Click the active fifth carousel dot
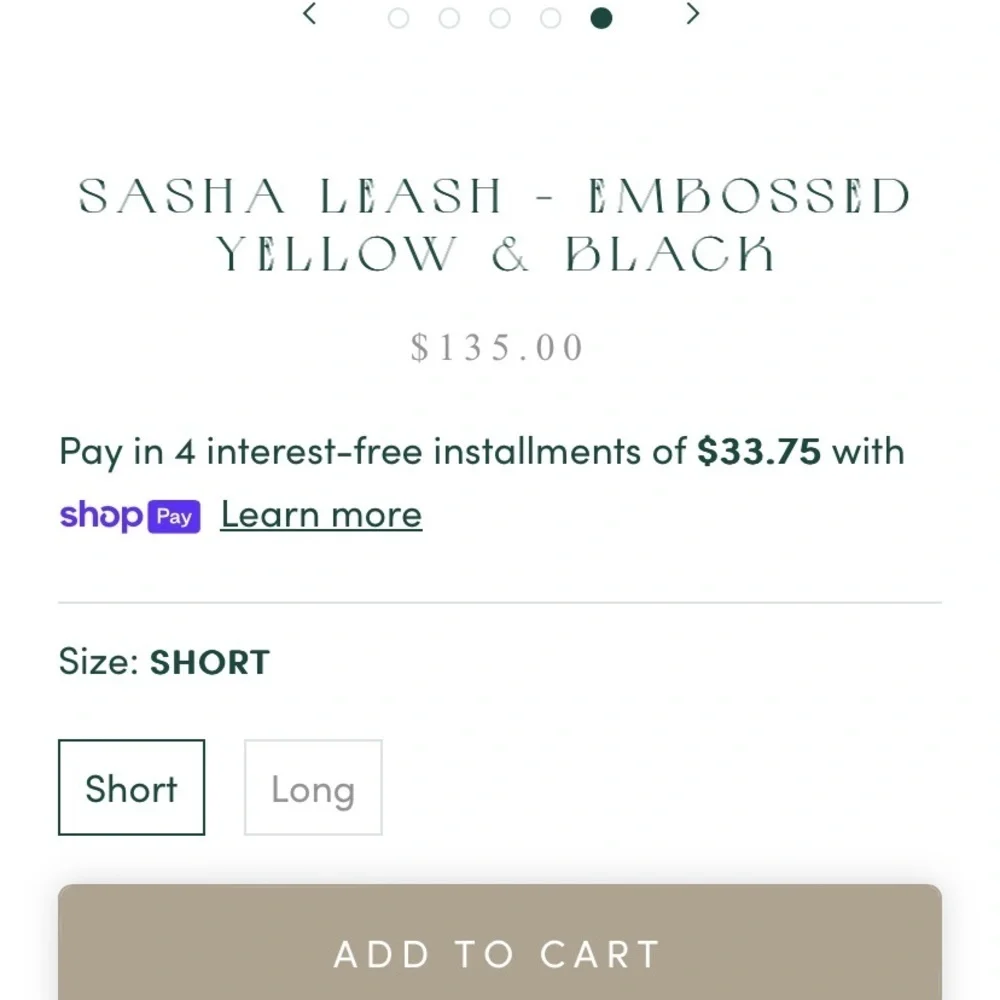1000x1000 pixels. tap(601, 18)
